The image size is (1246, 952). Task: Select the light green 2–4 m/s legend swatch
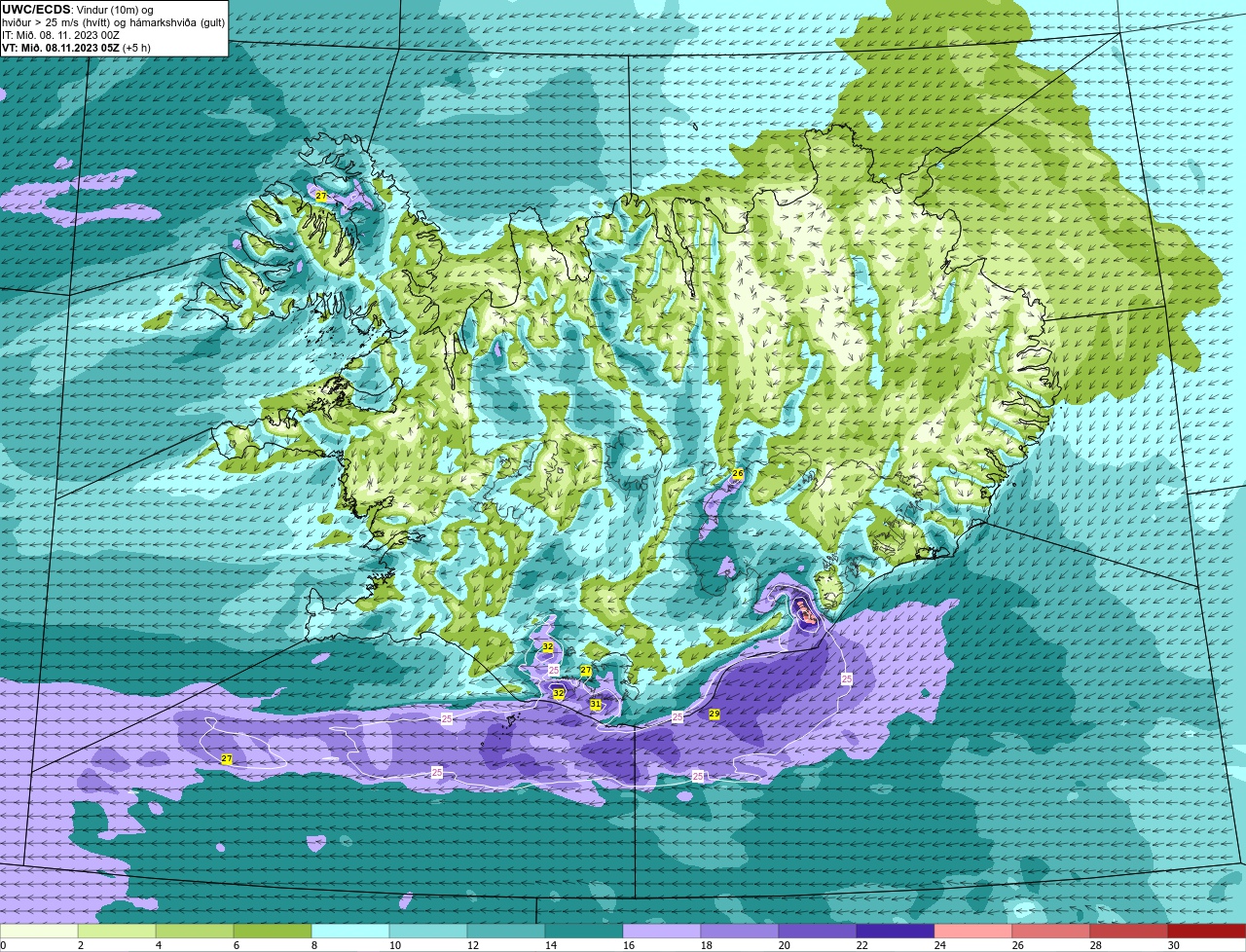[117, 932]
